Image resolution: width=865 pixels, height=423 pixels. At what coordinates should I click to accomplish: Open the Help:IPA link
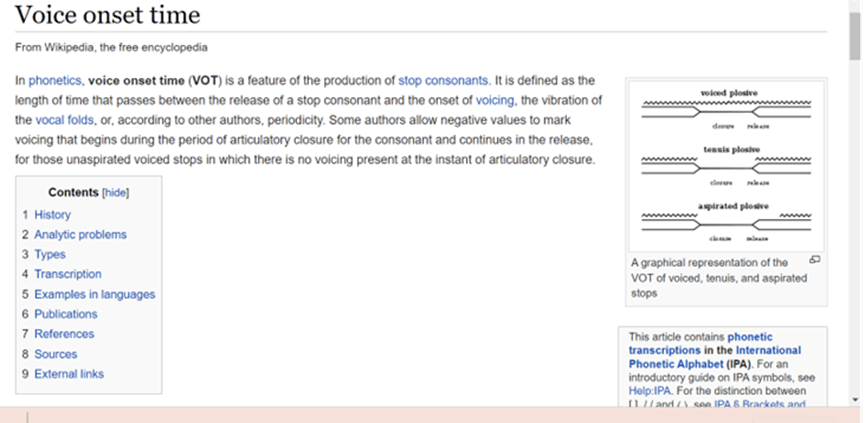pyautogui.click(x=650, y=391)
